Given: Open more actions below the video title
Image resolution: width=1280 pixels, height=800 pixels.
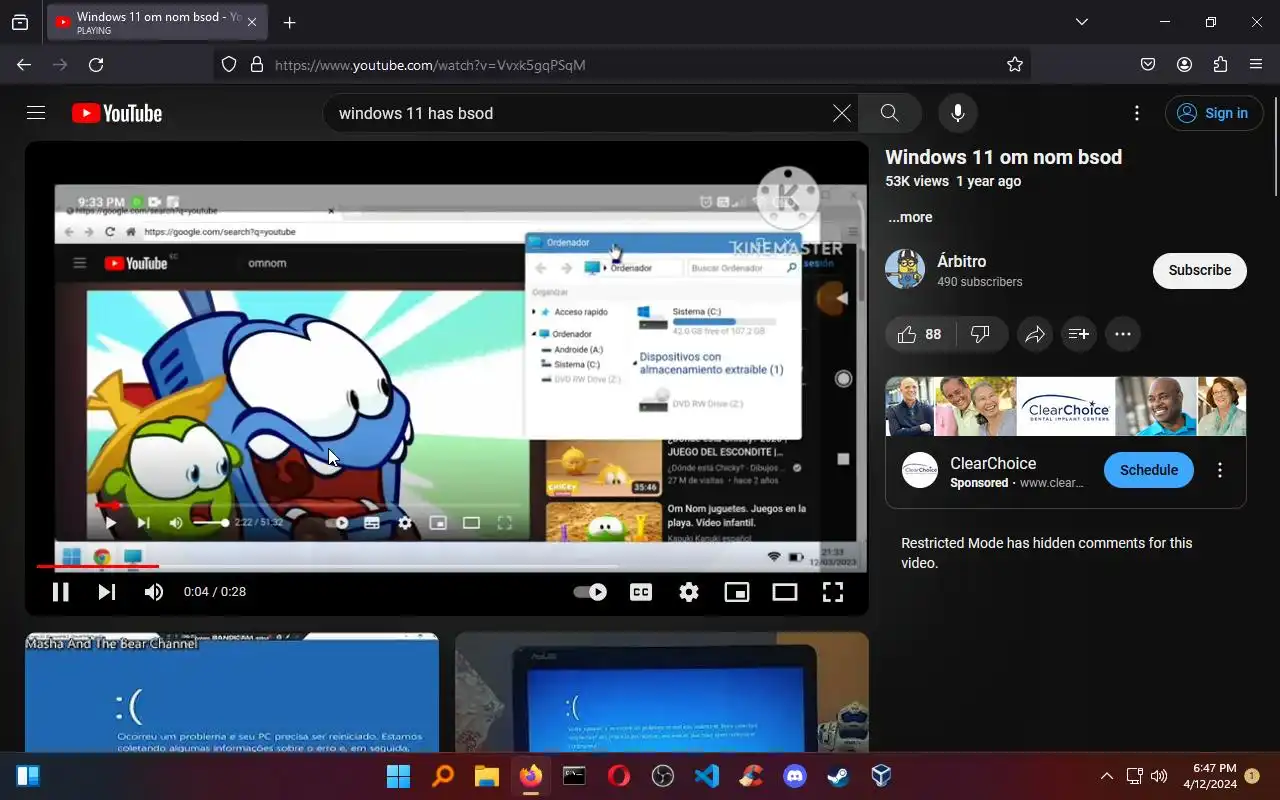Looking at the screenshot, I should 1123,334.
